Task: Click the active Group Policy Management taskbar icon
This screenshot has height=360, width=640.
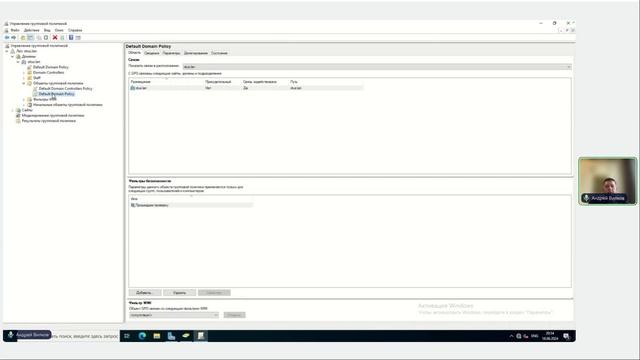Action: [x=201, y=336]
